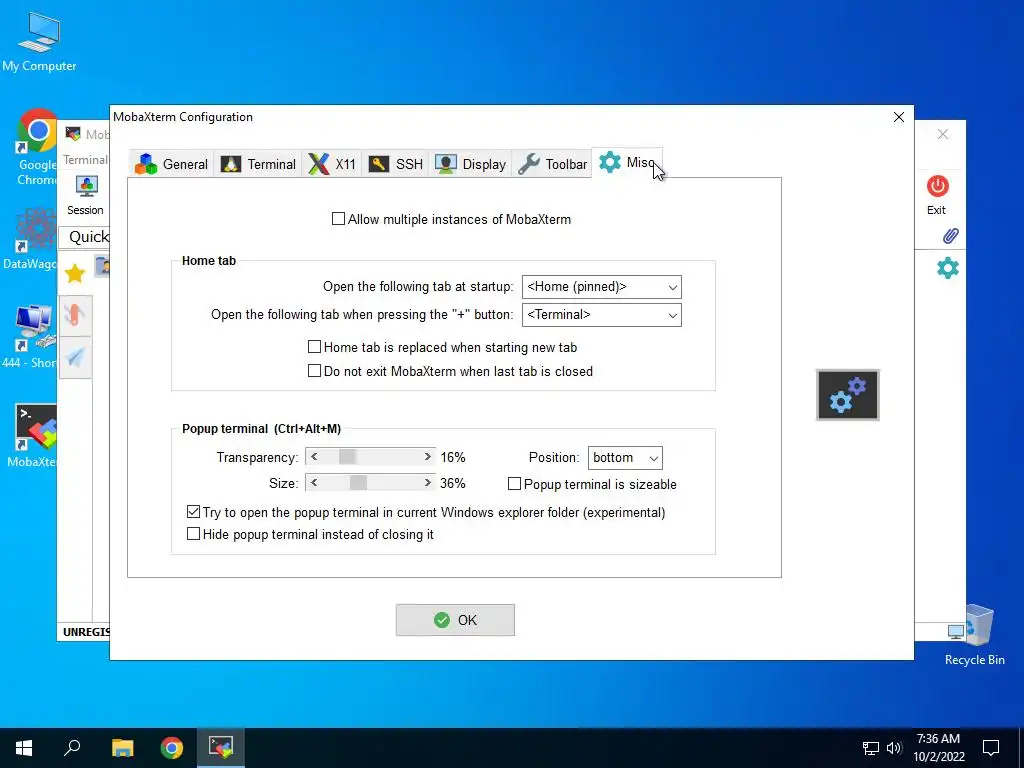Close the MobaXterm Configuration dialog

[x=899, y=117]
